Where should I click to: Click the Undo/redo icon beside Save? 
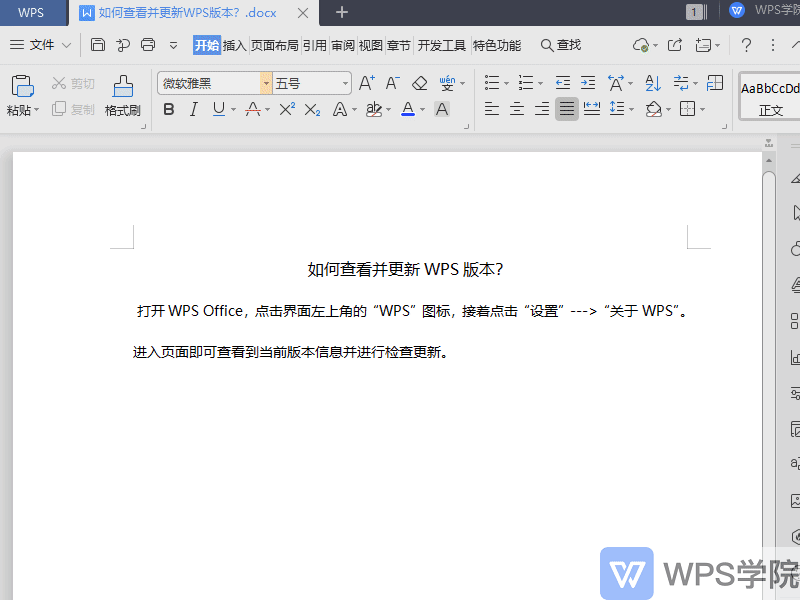point(122,45)
